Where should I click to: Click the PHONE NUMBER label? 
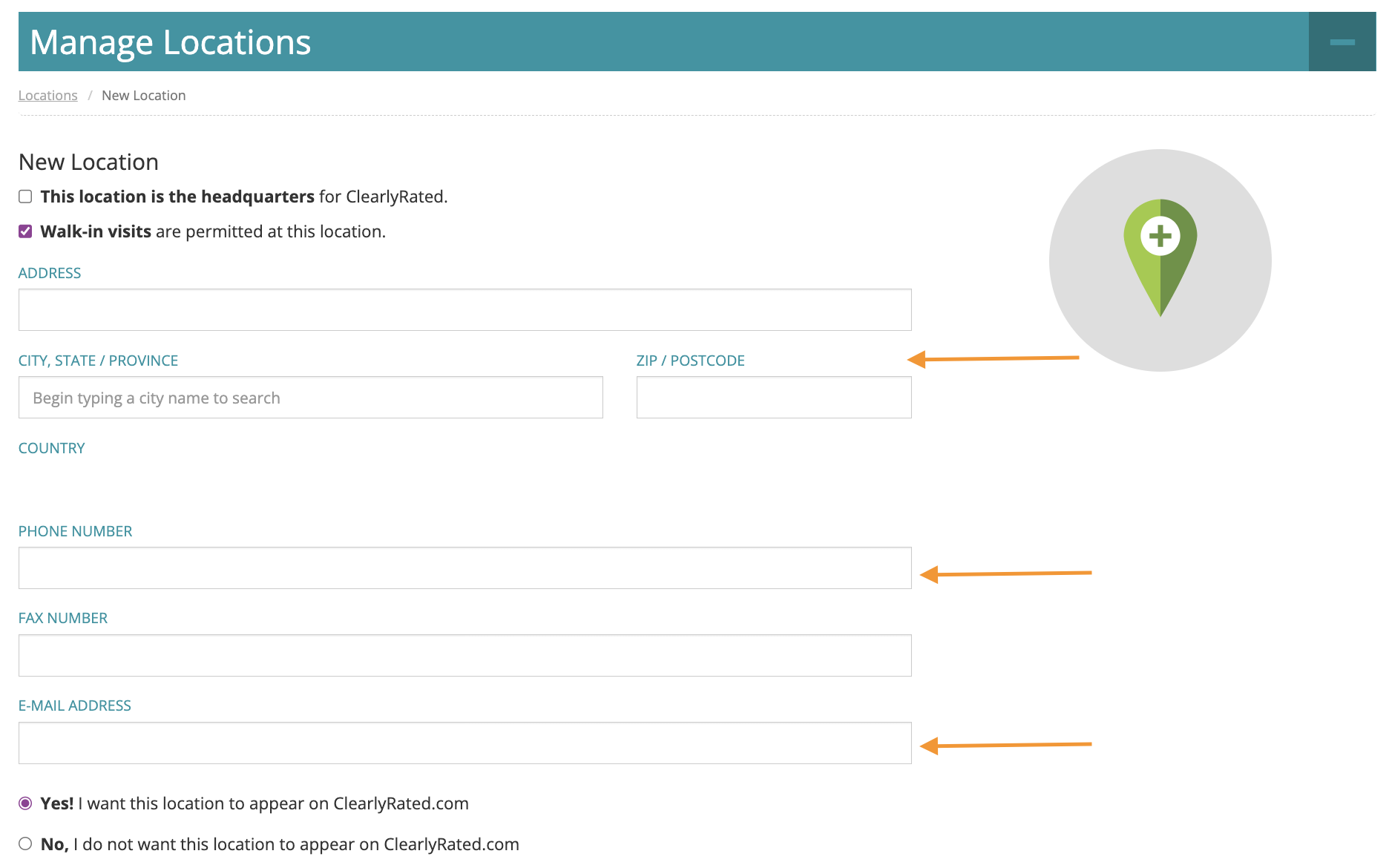[x=75, y=531]
